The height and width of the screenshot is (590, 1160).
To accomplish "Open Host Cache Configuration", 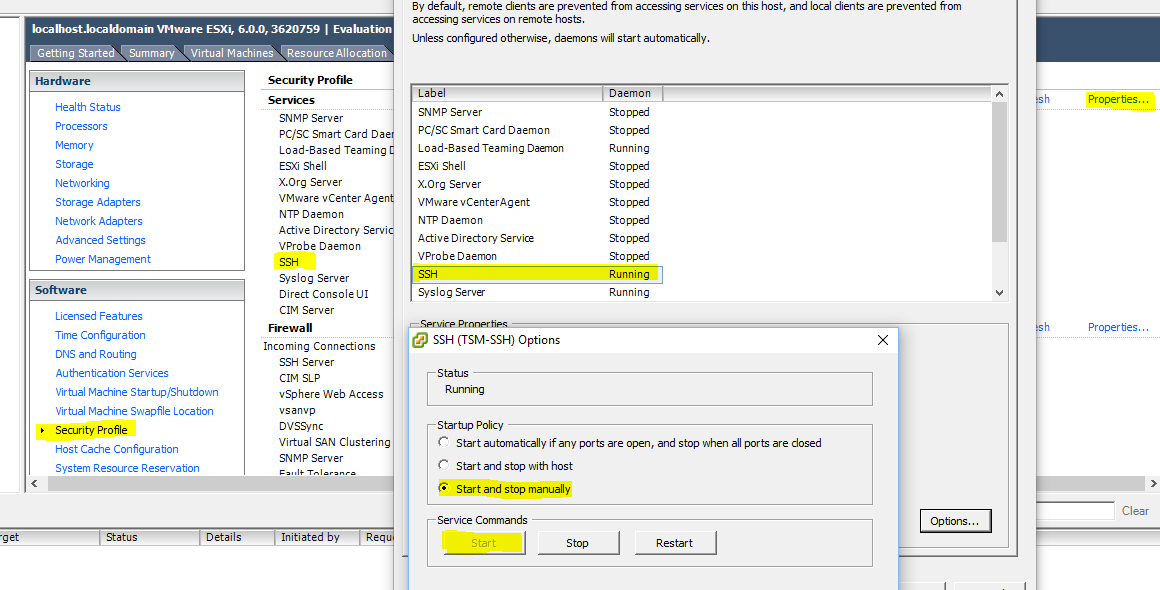I will click(117, 449).
